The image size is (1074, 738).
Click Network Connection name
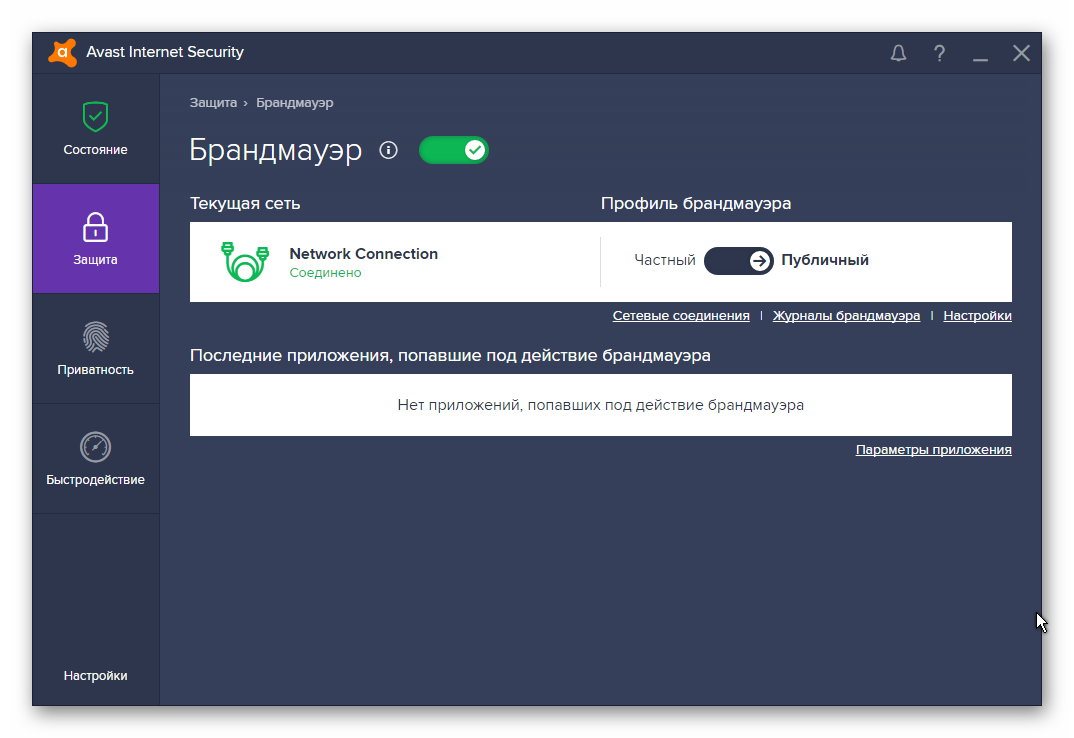pos(363,254)
